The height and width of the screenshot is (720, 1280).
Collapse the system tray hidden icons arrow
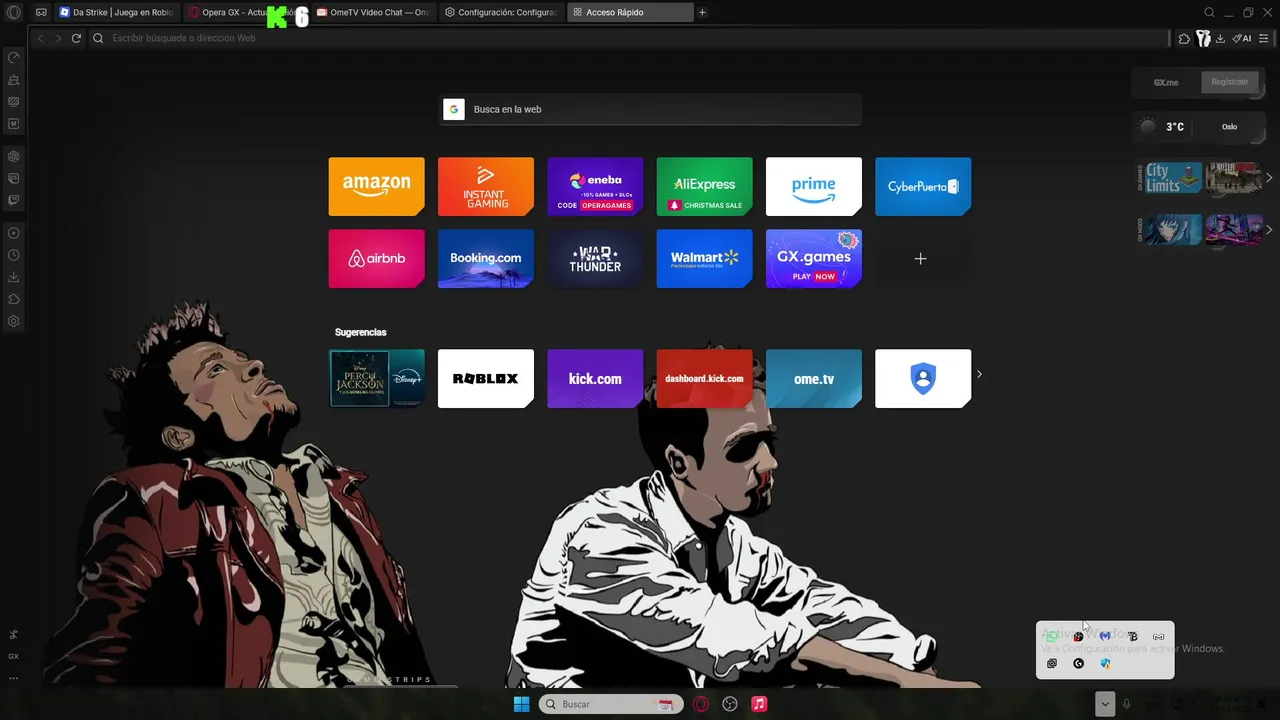click(x=1104, y=704)
